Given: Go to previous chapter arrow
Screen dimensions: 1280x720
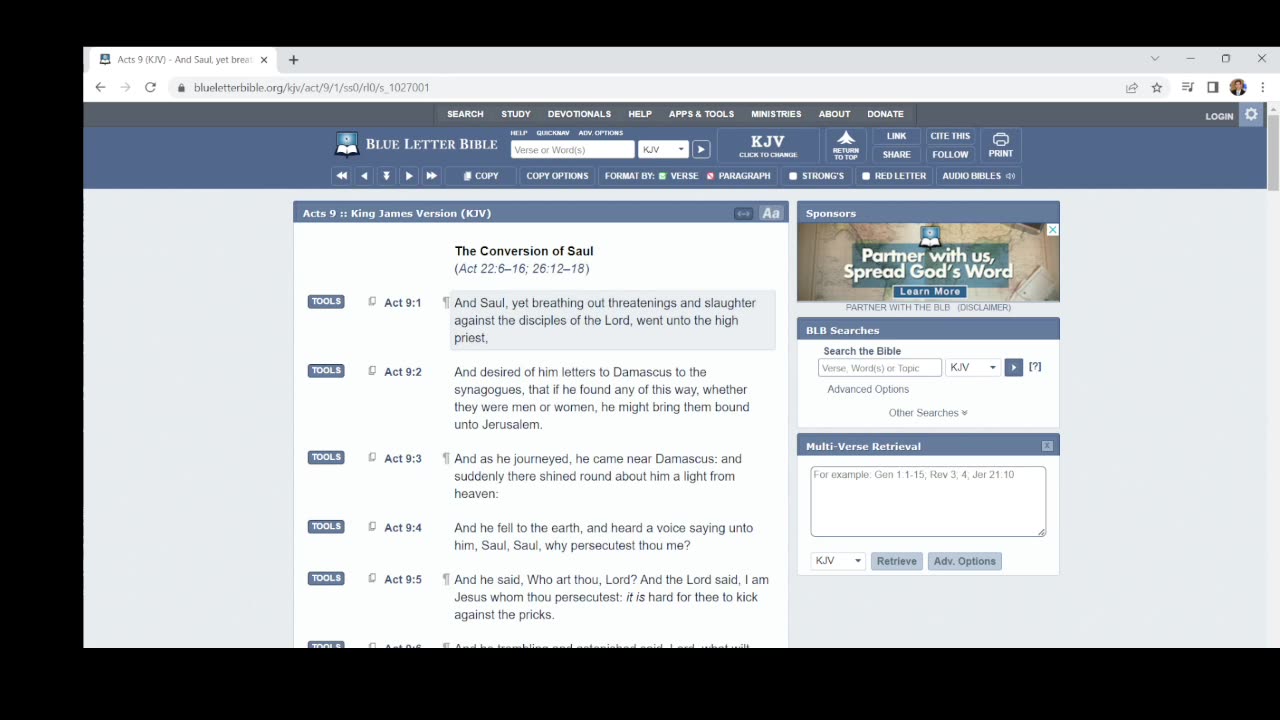Looking at the screenshot, I should (x=364, y=176).
